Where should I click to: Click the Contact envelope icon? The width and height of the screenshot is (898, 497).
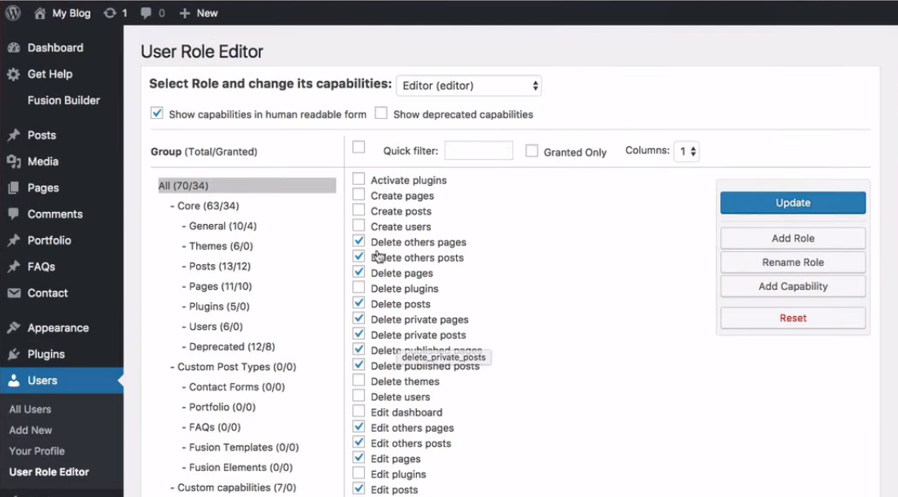click(x=14, y=294)
